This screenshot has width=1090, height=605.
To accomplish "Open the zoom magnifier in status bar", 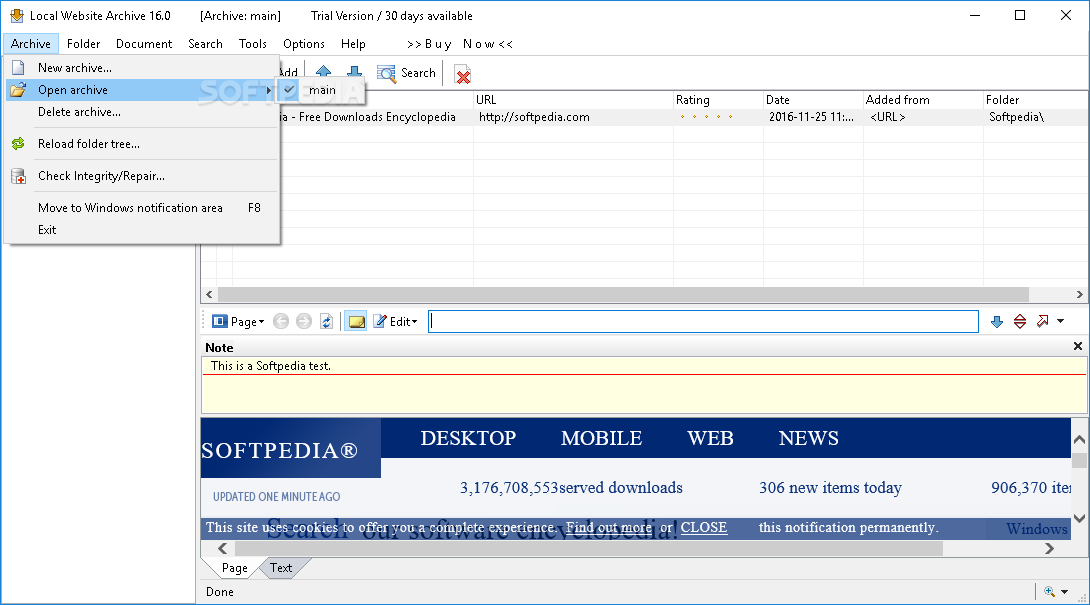I will pos(1049,592).
